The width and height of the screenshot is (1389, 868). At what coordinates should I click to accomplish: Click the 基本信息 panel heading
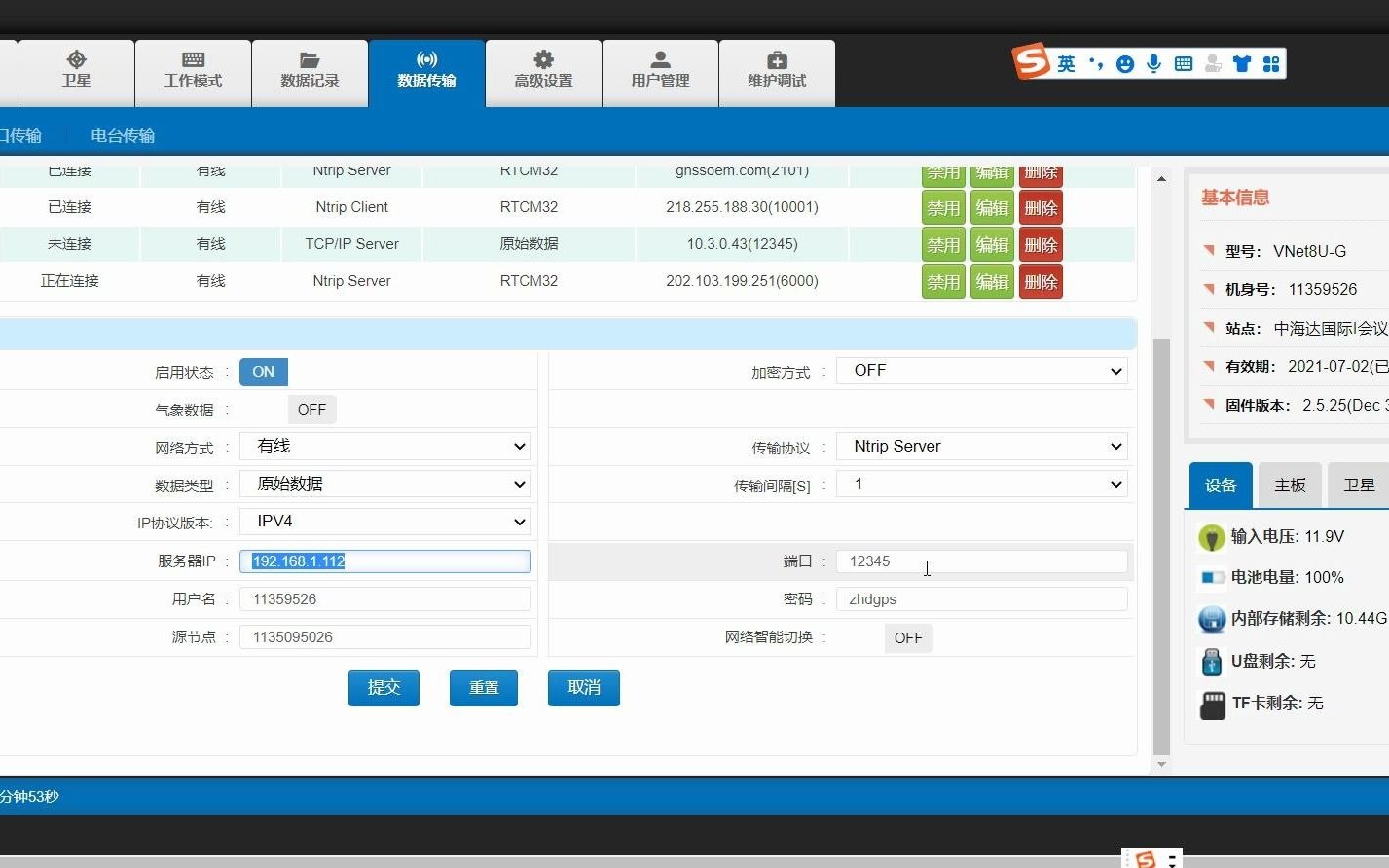pyautogui.click(x=1235, y=198)
